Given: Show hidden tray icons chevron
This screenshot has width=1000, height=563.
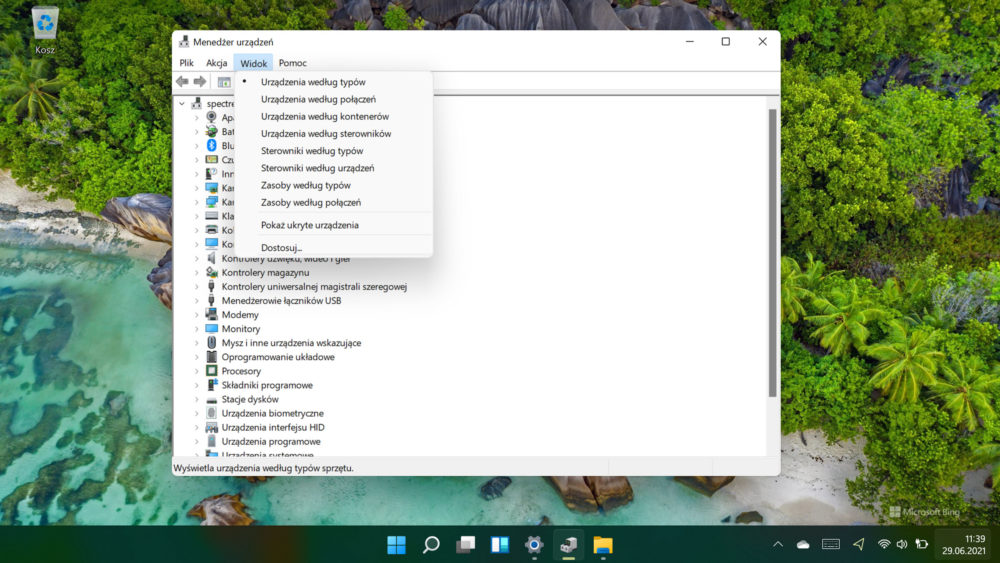Looking at the screenshot, I should (x=778, y=544).
